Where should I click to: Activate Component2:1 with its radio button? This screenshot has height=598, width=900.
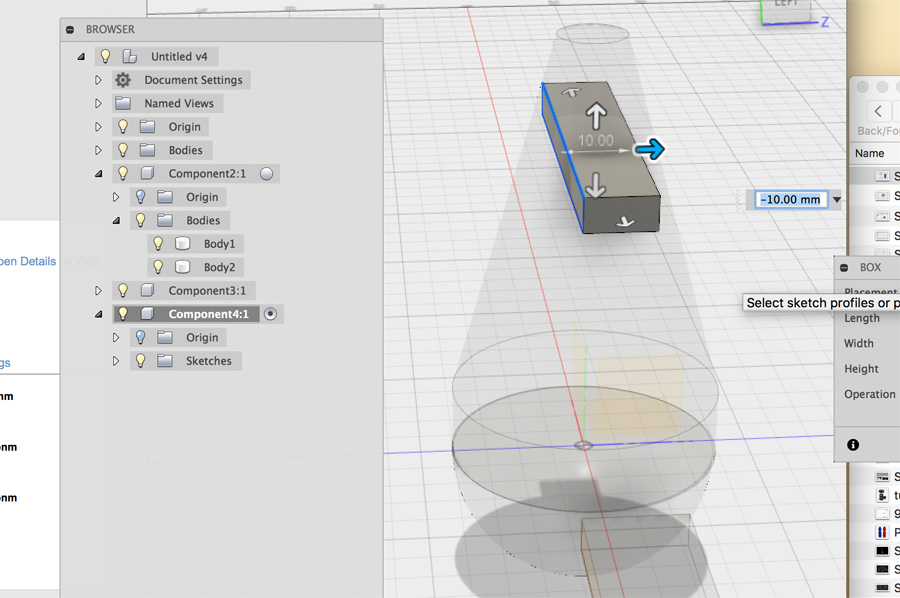click(x=266, y=174)
